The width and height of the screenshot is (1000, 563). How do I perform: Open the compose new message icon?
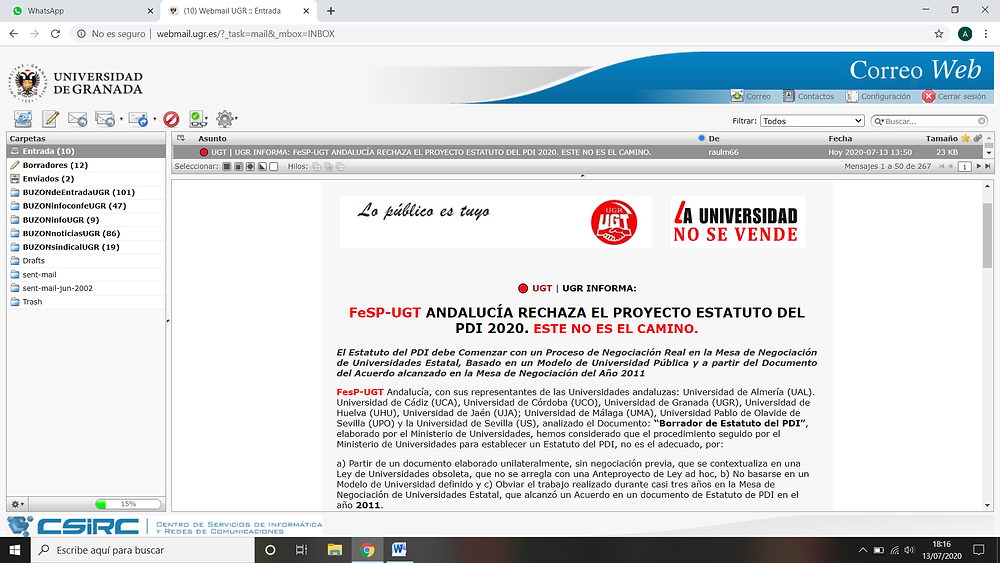50,119
